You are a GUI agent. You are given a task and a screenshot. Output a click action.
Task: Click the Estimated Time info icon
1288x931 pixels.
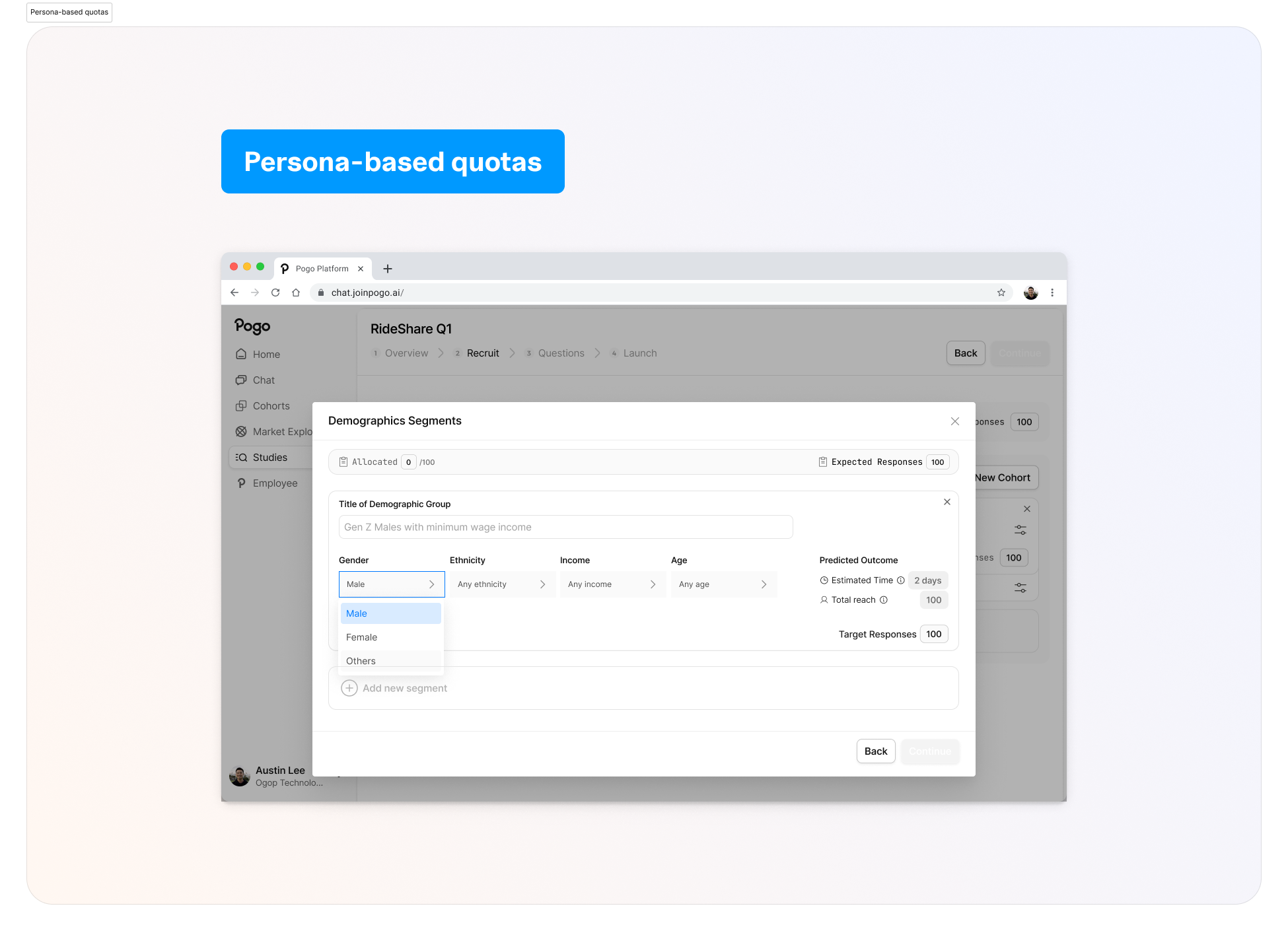point(901,580)
